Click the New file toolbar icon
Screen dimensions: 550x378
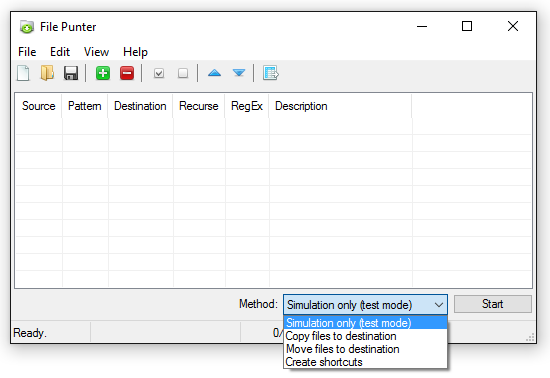click(23, 73)
